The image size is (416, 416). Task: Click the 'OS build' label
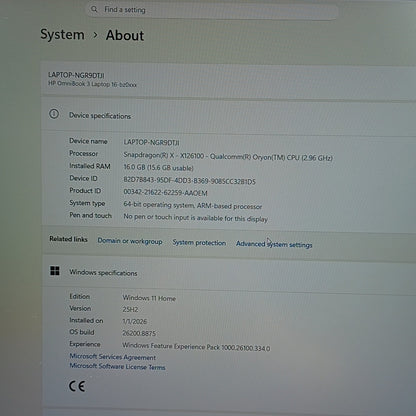coord(82,332)
